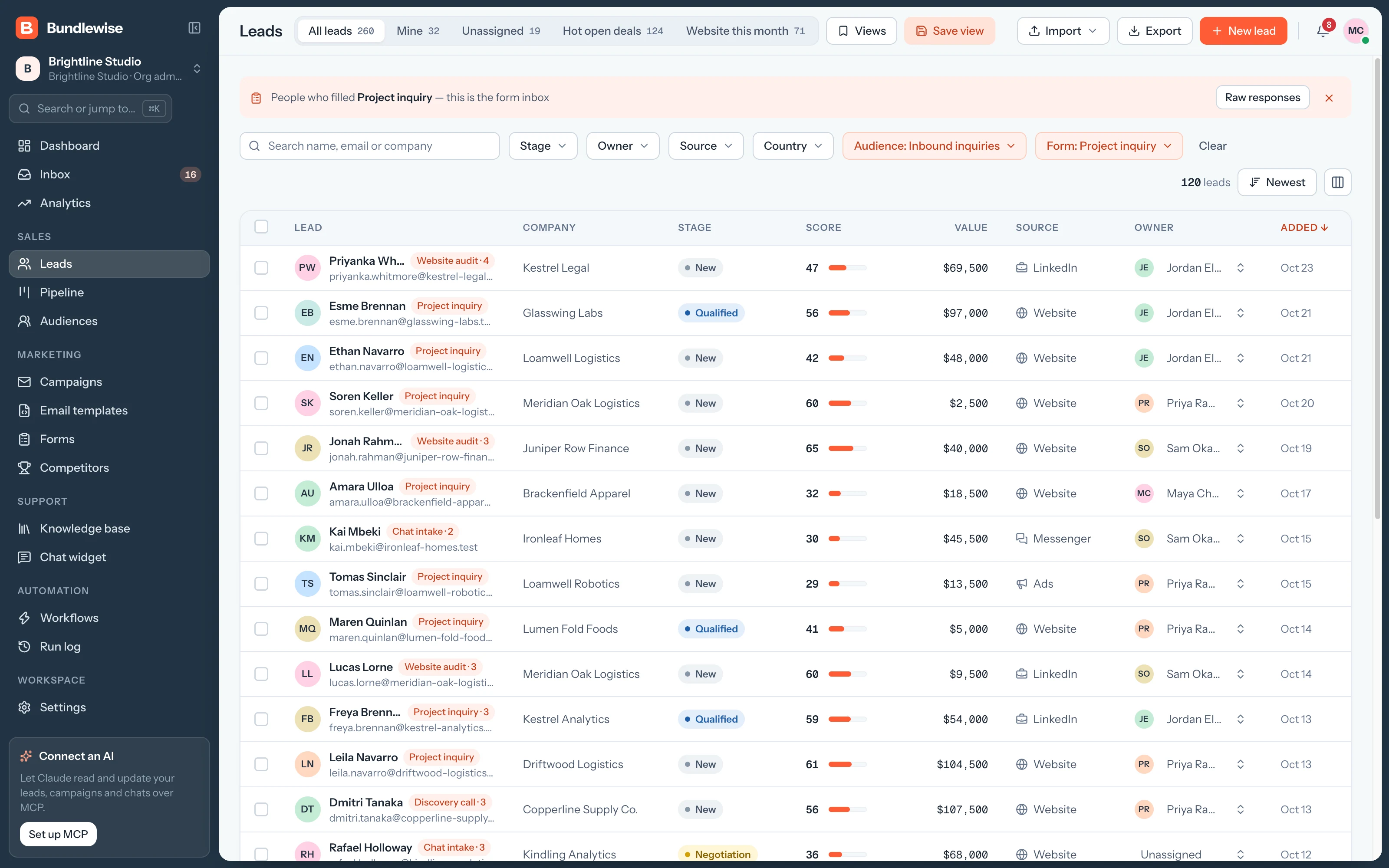The width and height of the screenshot is (1389, 868).
Task: Select the Priyanka Whitmore row checkbox
Action: click(x=261, y=268)
